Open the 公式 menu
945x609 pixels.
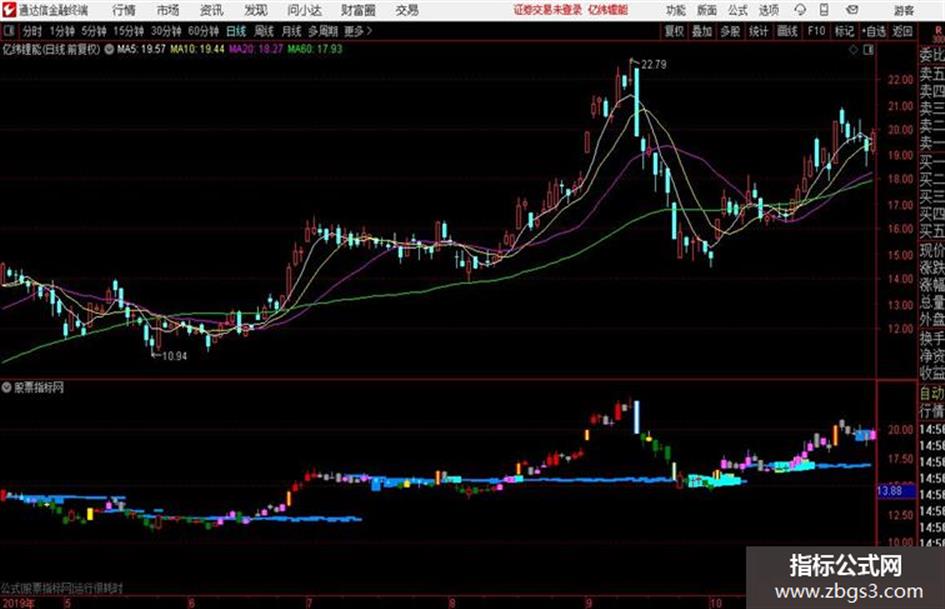(x=738, y=10)
